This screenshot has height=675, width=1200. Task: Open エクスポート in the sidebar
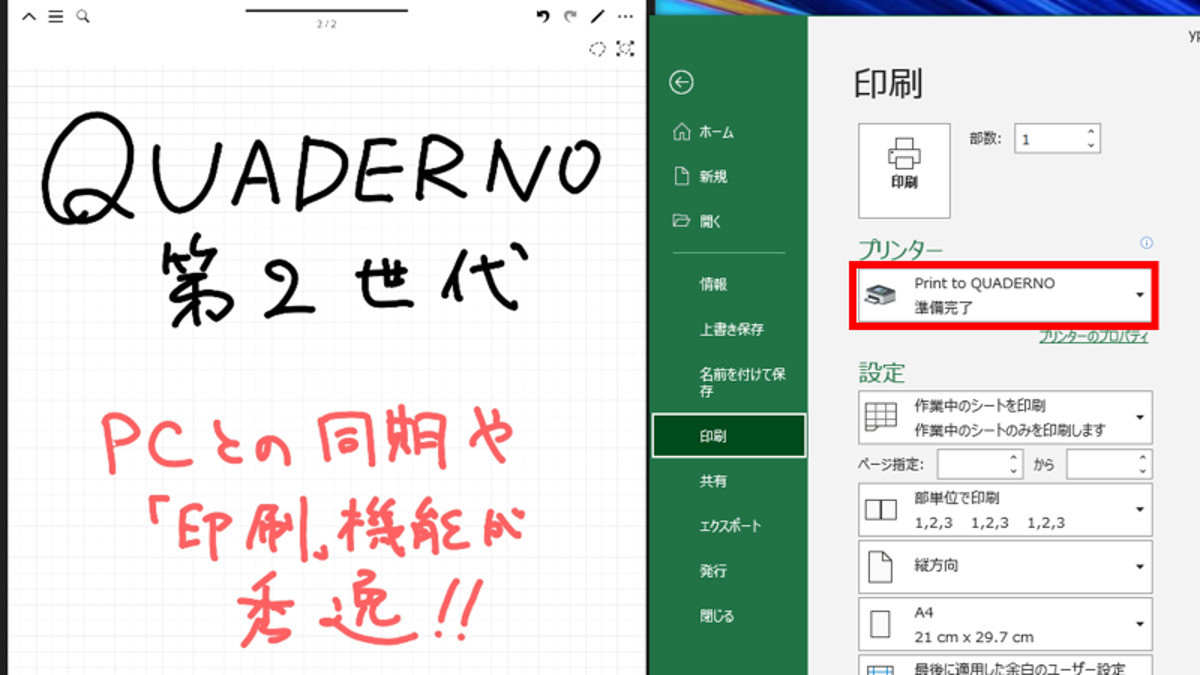click(728, 526)
